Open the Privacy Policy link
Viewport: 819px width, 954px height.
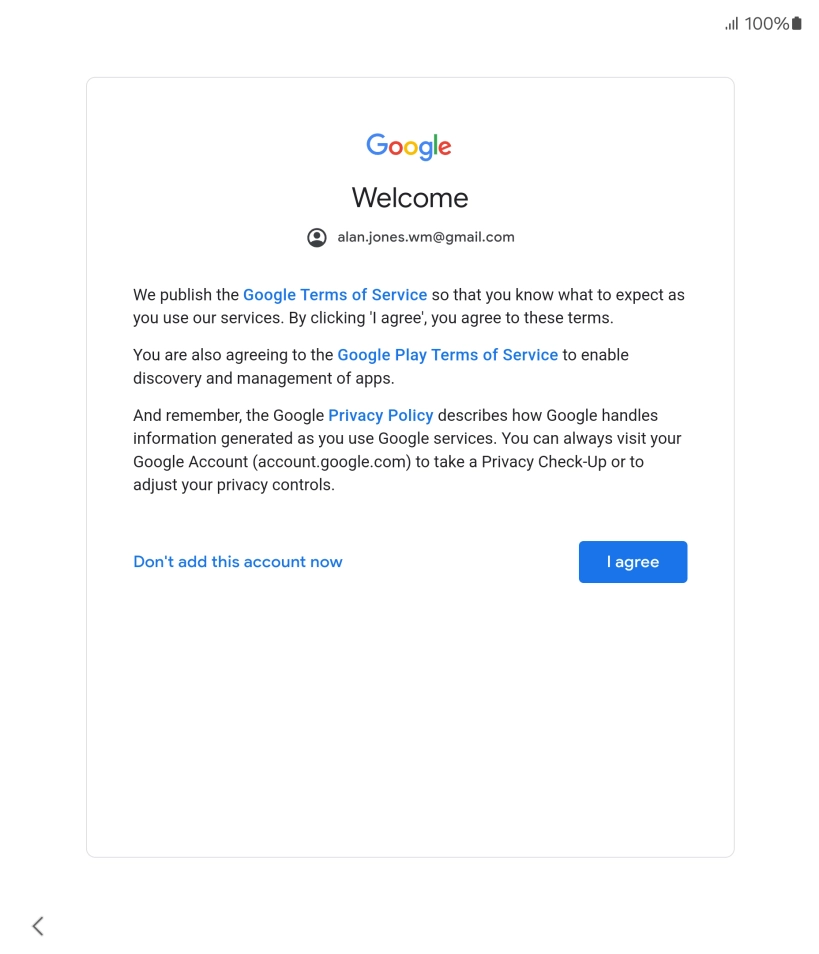[380, 416]
